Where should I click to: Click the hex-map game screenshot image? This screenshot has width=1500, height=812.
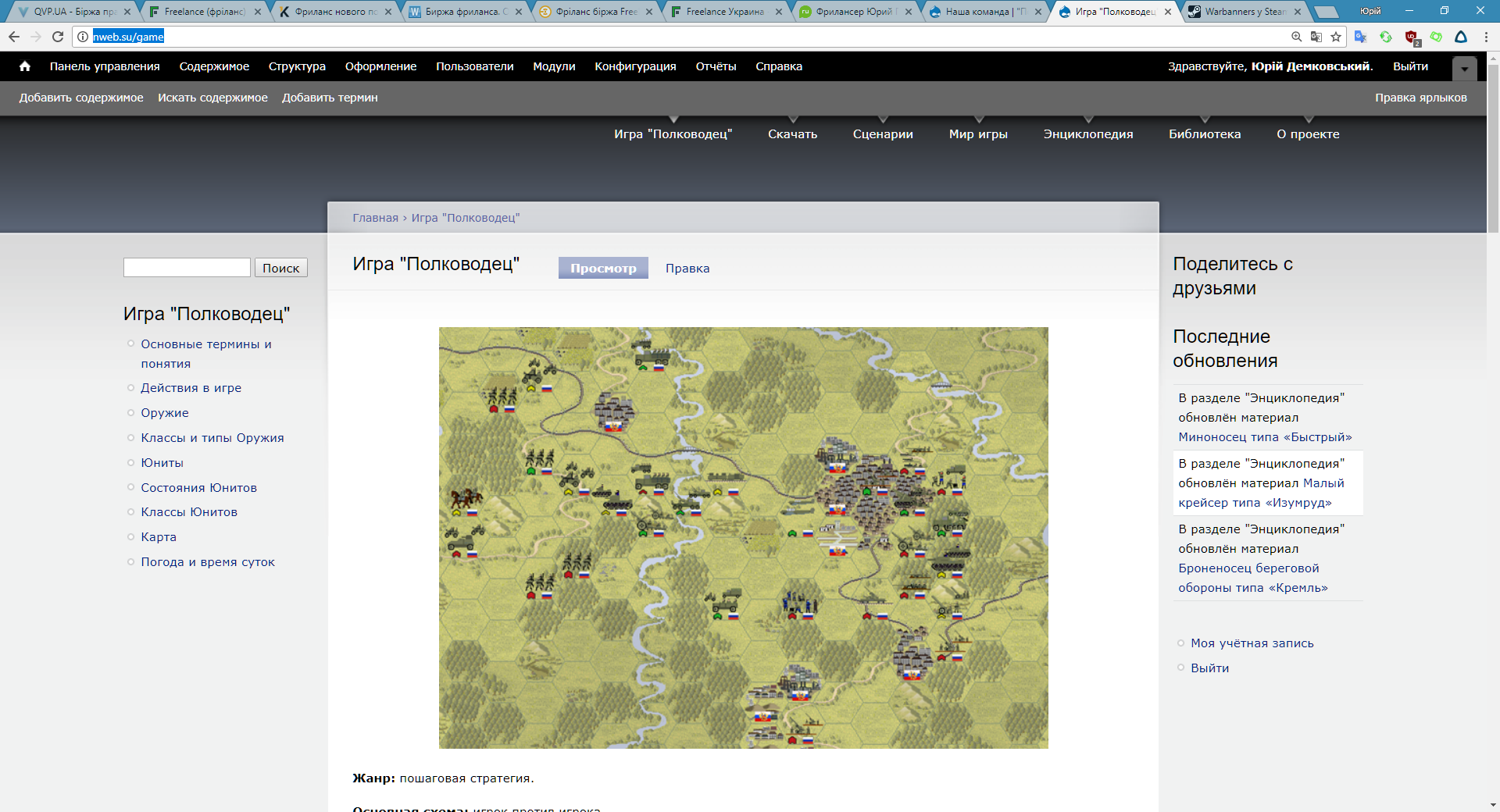[x=743, y=538]
